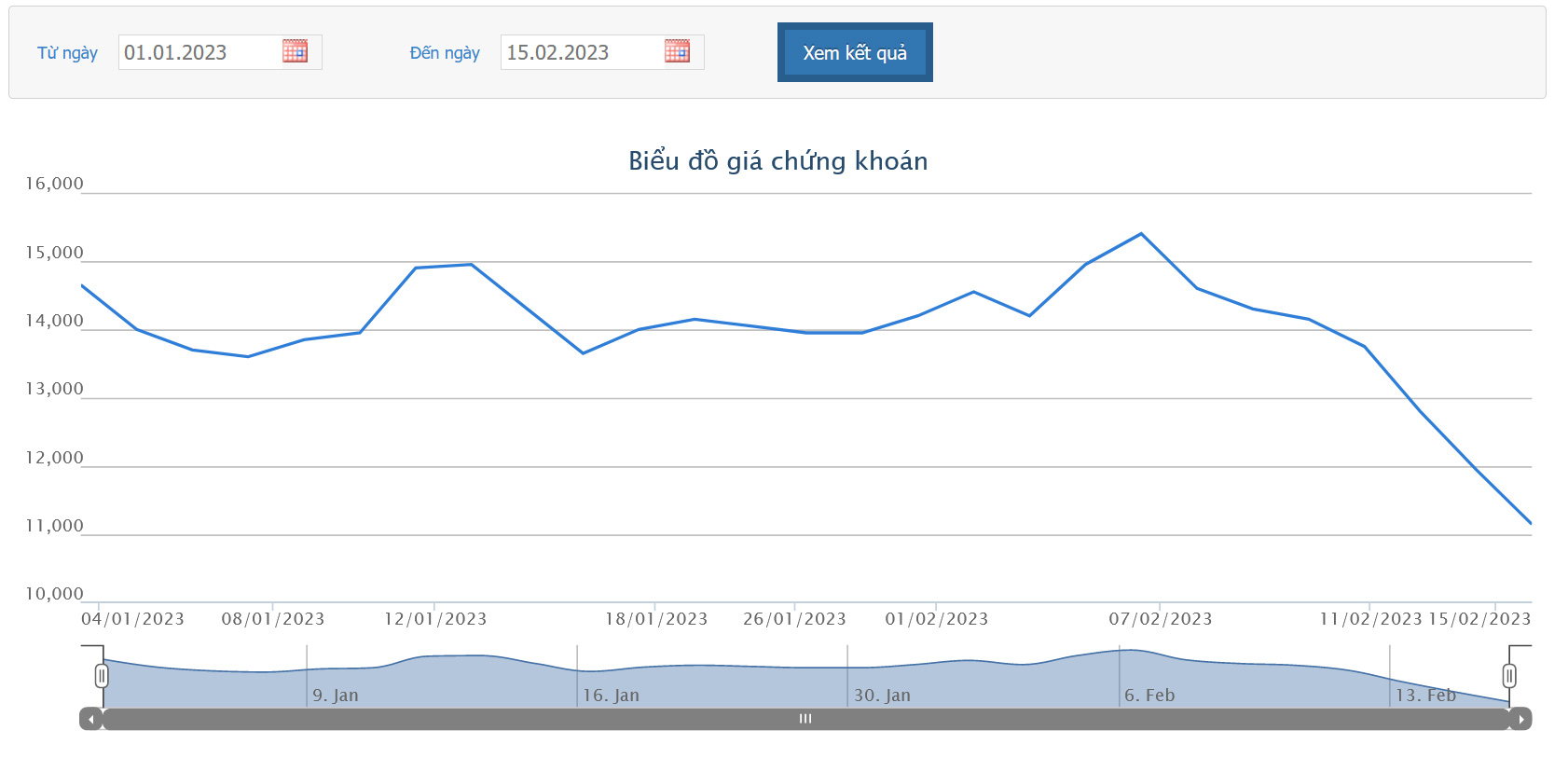
Task: Click the scrollbar left arrow button
Action: 90,719
